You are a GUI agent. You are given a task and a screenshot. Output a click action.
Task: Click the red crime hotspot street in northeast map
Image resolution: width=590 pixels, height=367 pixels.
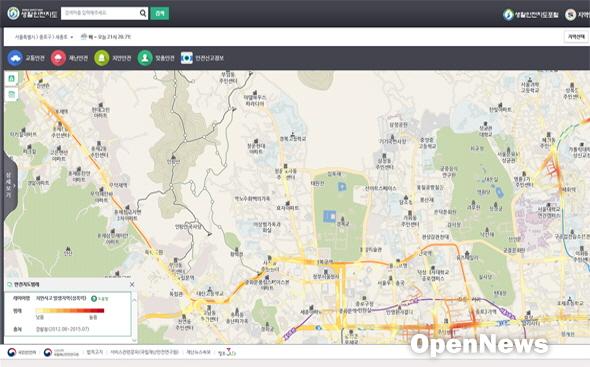click(552, 167)
